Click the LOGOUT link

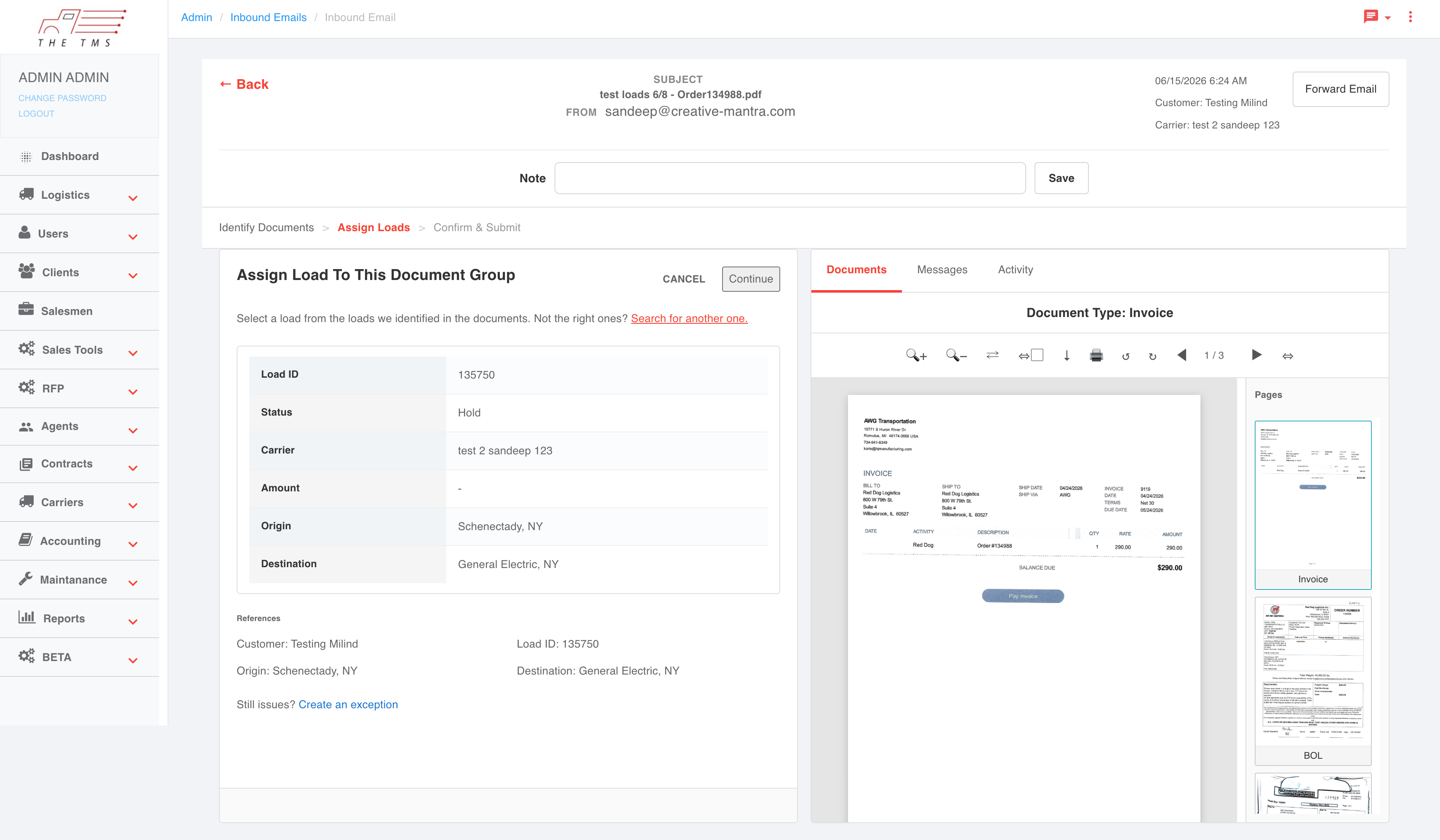pyautogui.click(x=37, y=114)
